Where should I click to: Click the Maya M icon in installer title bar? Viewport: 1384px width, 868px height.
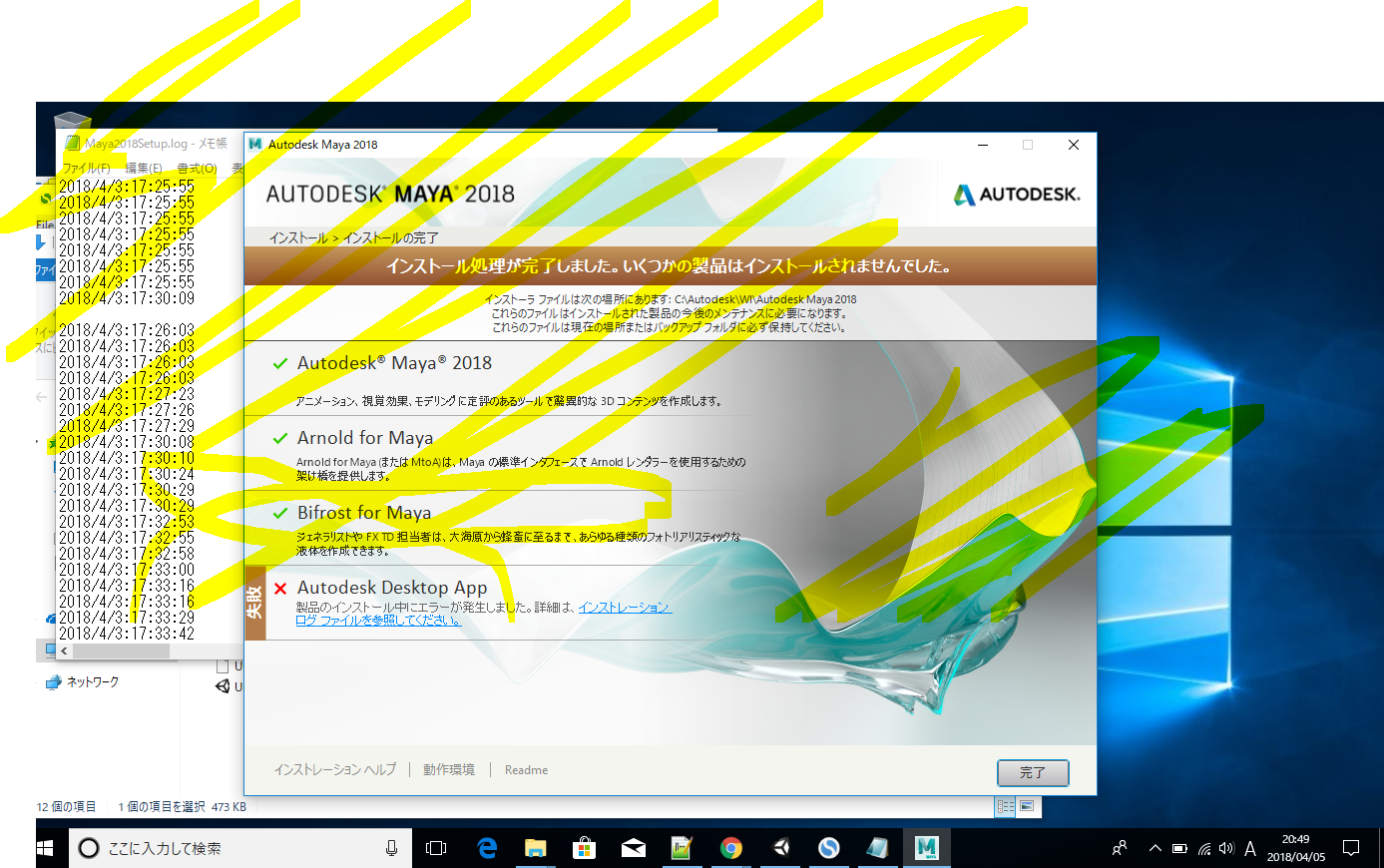(255, 144)
